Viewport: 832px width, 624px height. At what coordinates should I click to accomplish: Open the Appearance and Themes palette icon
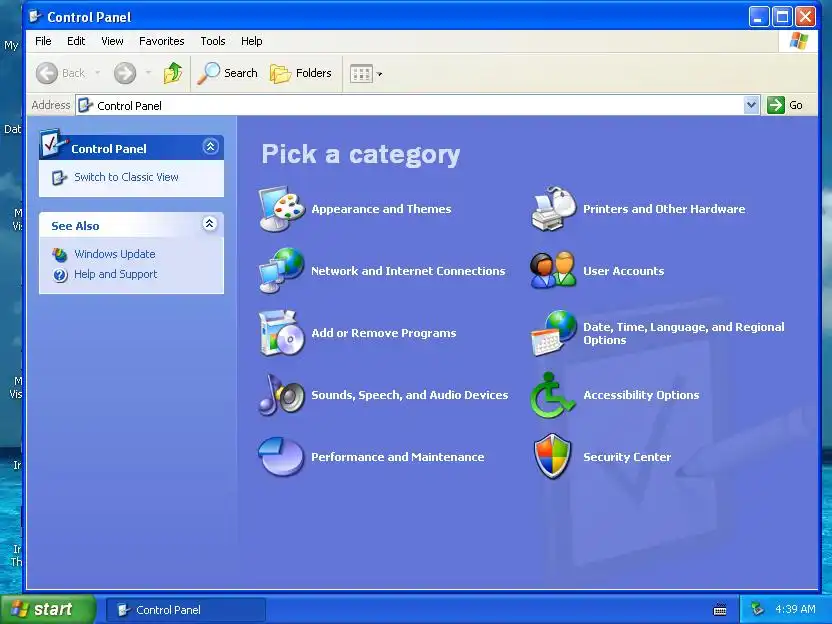[282, 209]
